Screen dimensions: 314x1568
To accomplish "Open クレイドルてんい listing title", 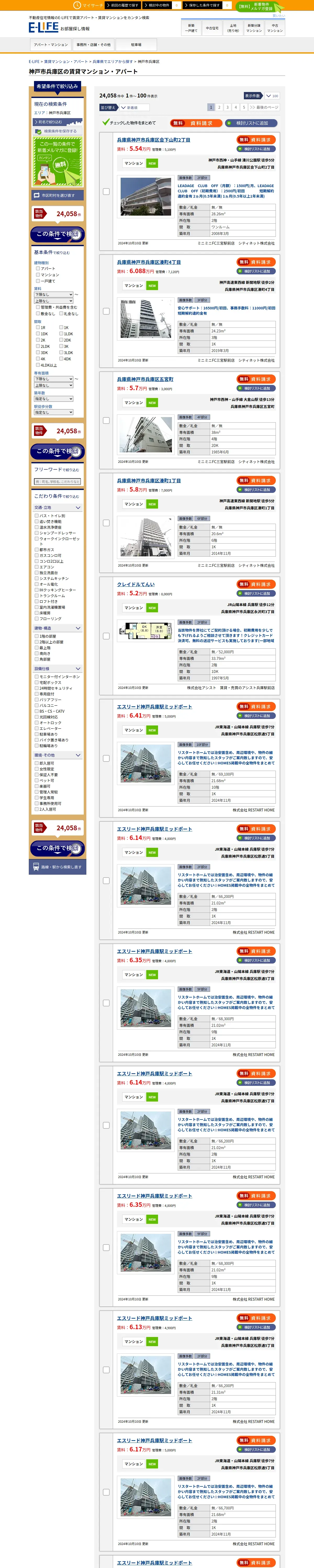I will (x=136, y=584).
